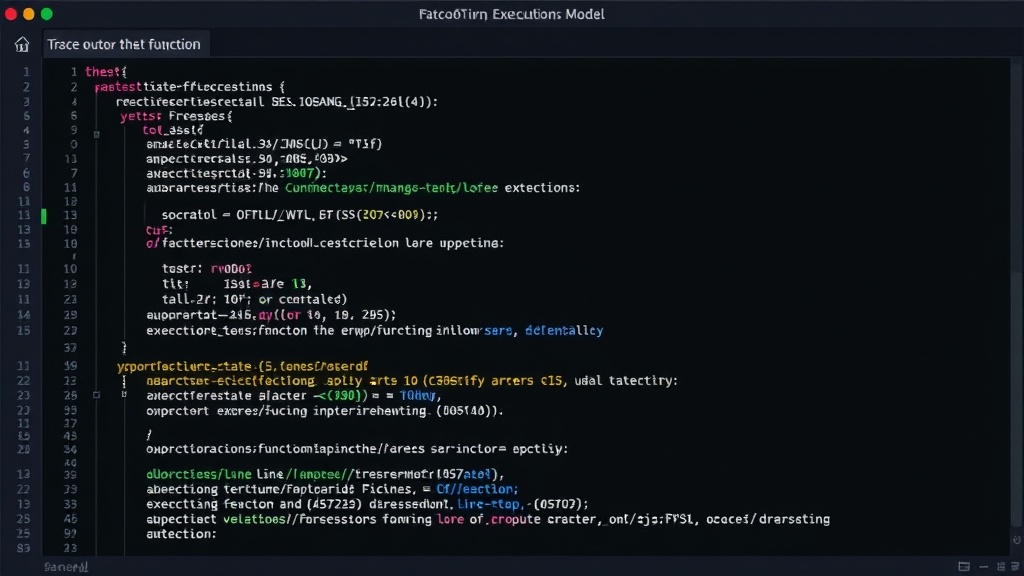The image size is (1024, 576).
Task: Click the blue "Lire-ttap," token
Action: 490,504
